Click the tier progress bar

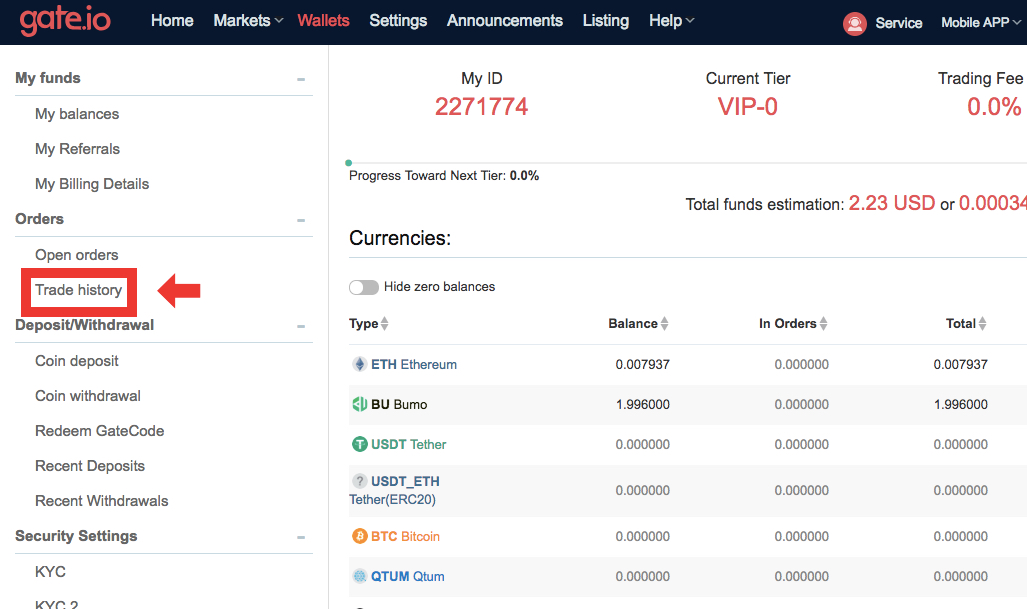click(x=686, y=162)
